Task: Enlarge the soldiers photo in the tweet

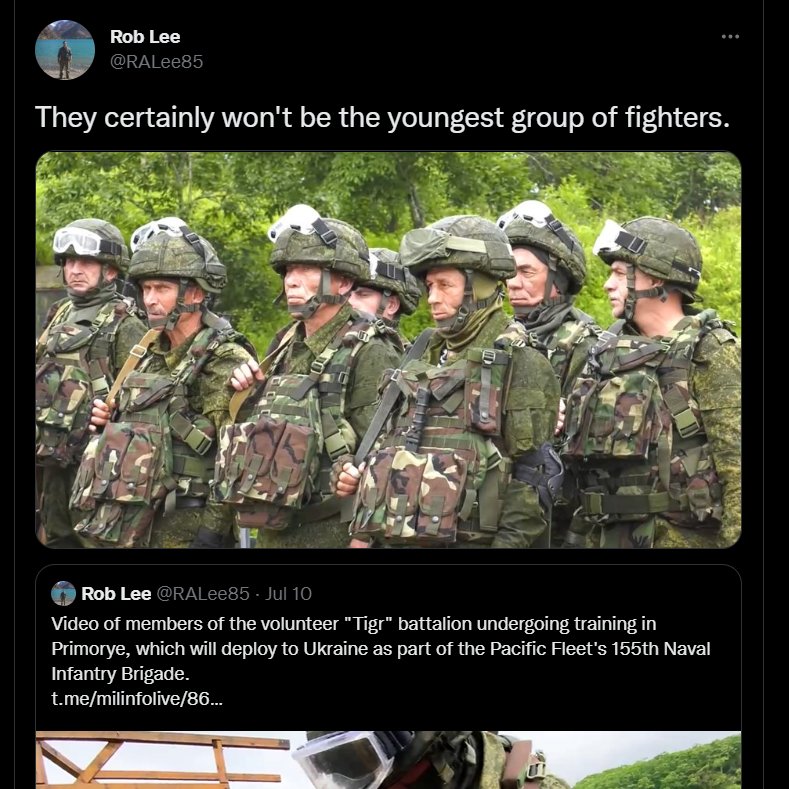Action: tap(388, 350)
